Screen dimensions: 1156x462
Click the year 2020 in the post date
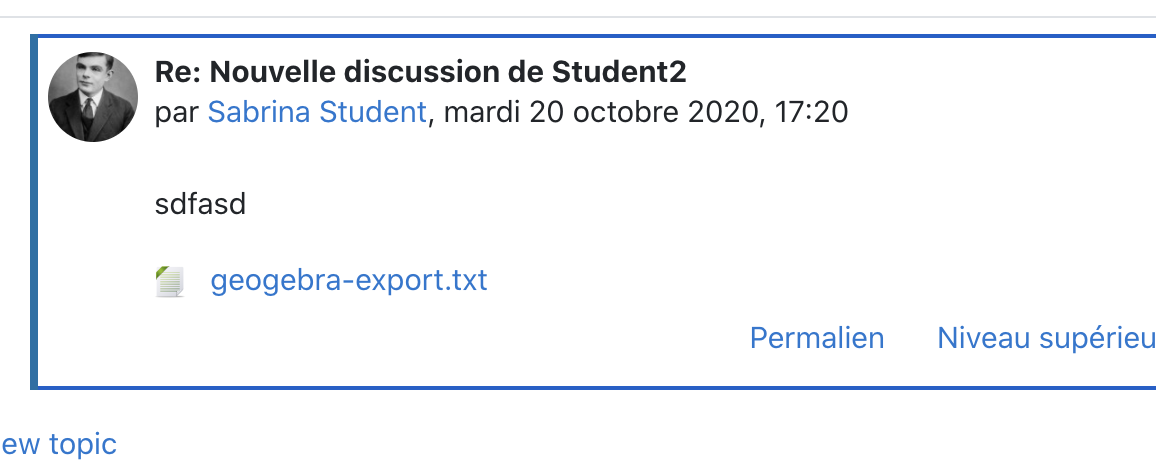pos(722,113)
